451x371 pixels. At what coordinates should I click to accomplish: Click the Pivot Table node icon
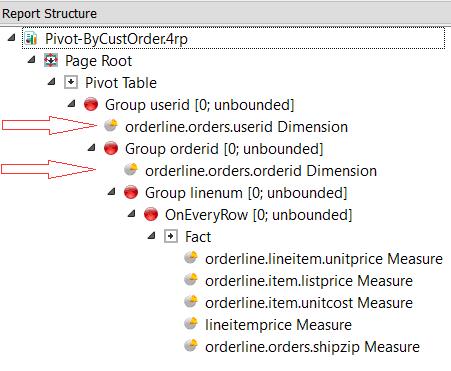tap(71, 82)
